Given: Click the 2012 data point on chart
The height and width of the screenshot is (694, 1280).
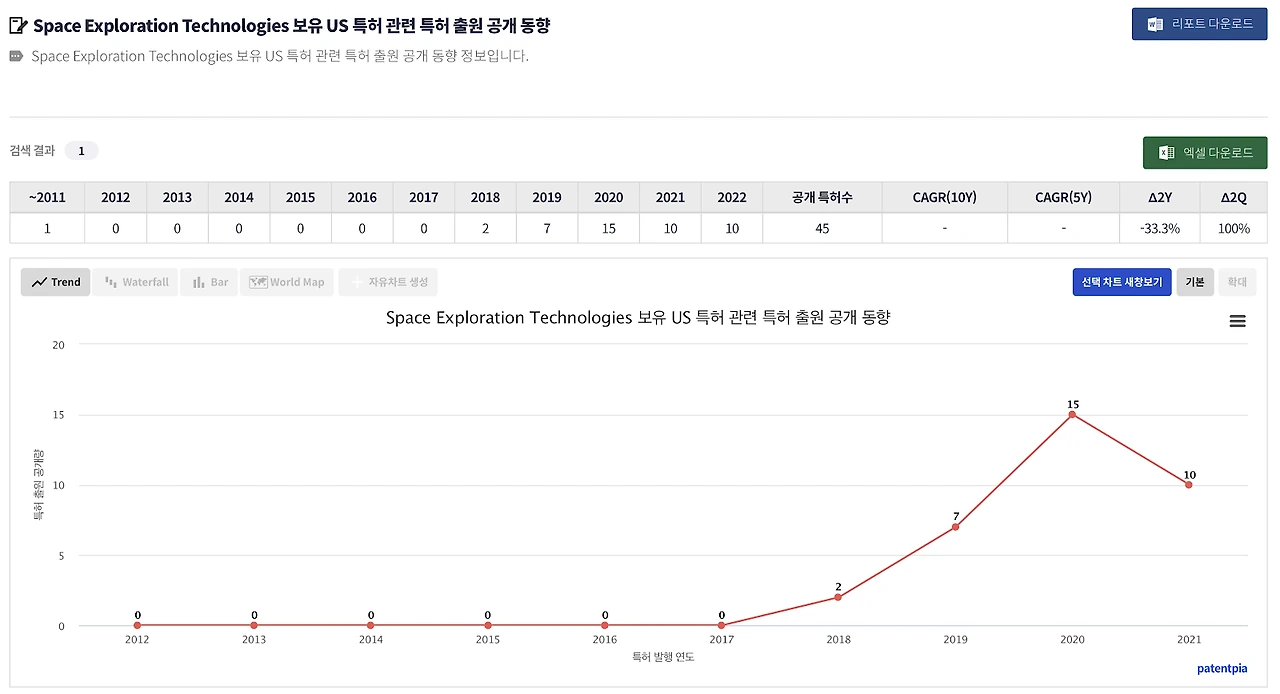Looking at the screenshot, I should pyautogui.click(x=137, y=626).
